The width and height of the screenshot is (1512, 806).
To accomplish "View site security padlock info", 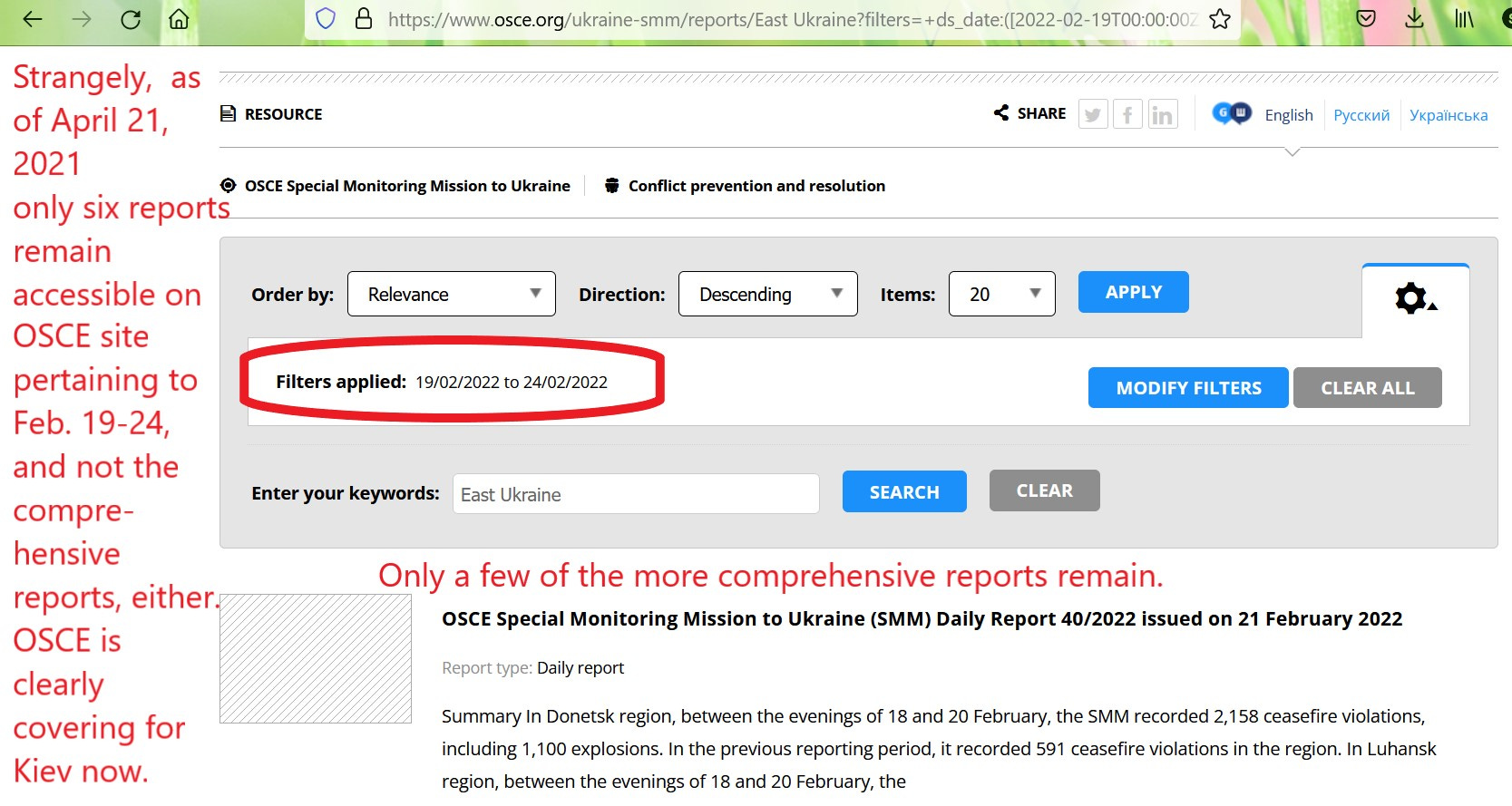I will pos(364,19).
